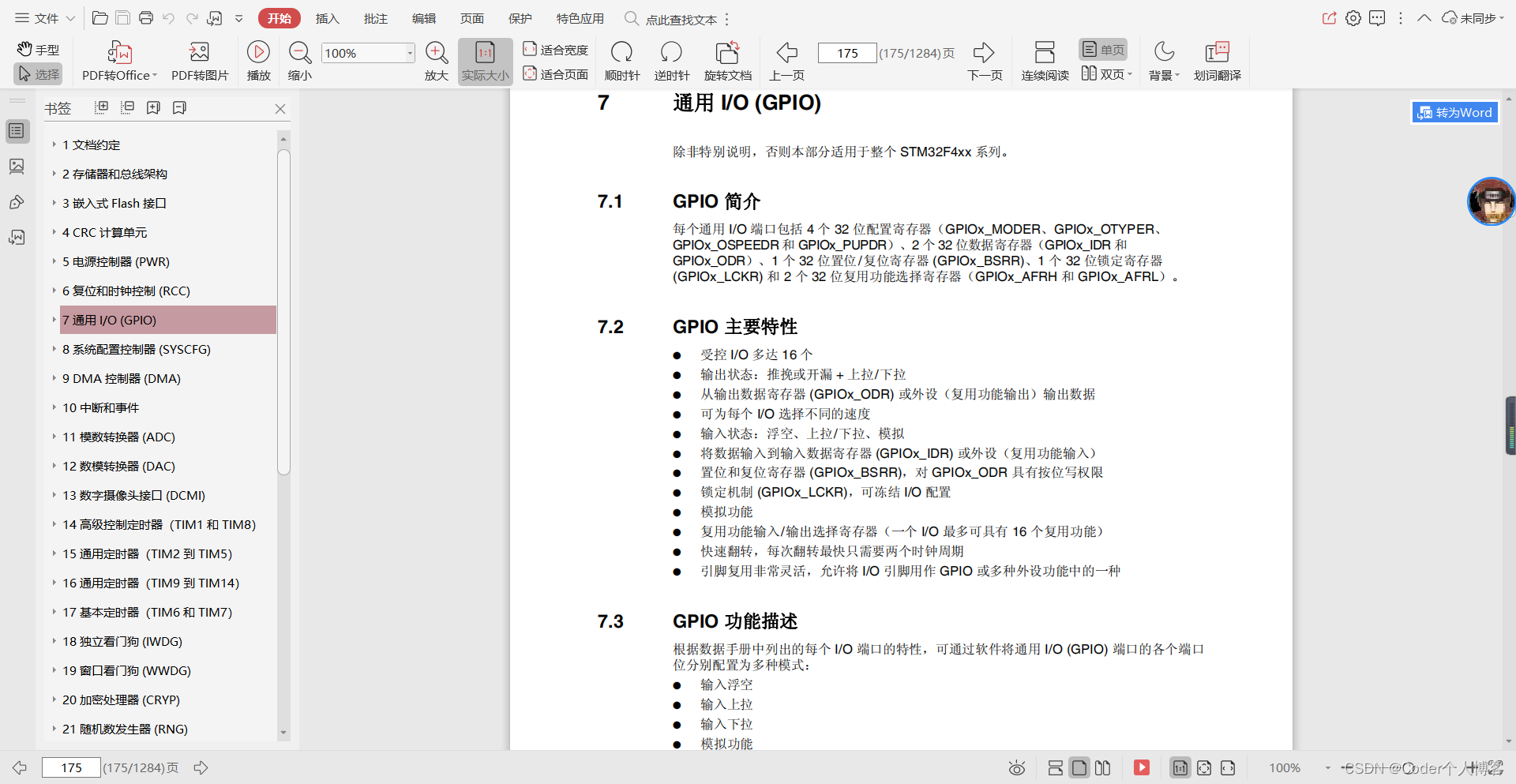Click 转为Word button
Image resolution: width=1516 pixels, height=784 pixels.
pyautogui.click(x=1454, y=112)
